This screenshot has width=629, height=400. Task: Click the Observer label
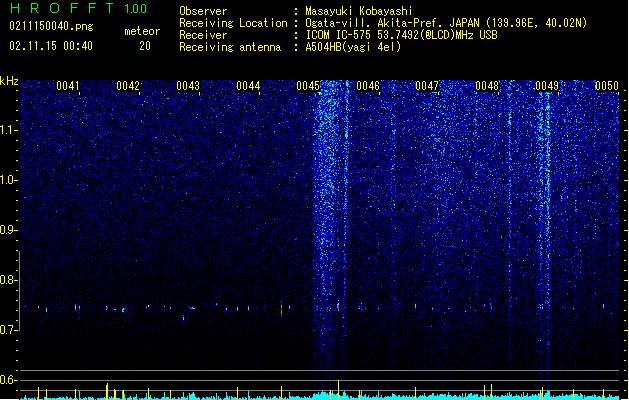click(x=203, y=11)
